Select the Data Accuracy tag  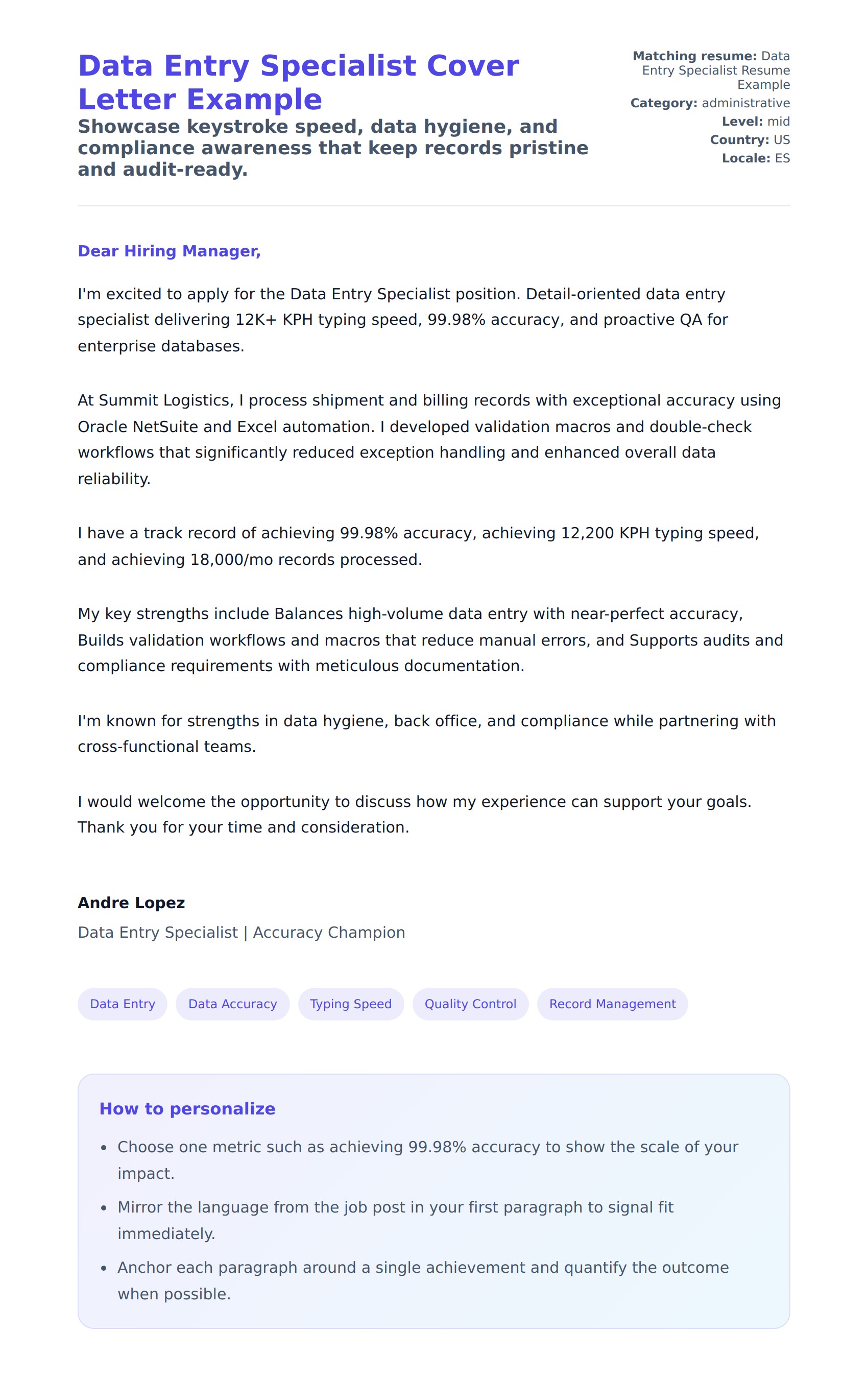pos(232,1004)
